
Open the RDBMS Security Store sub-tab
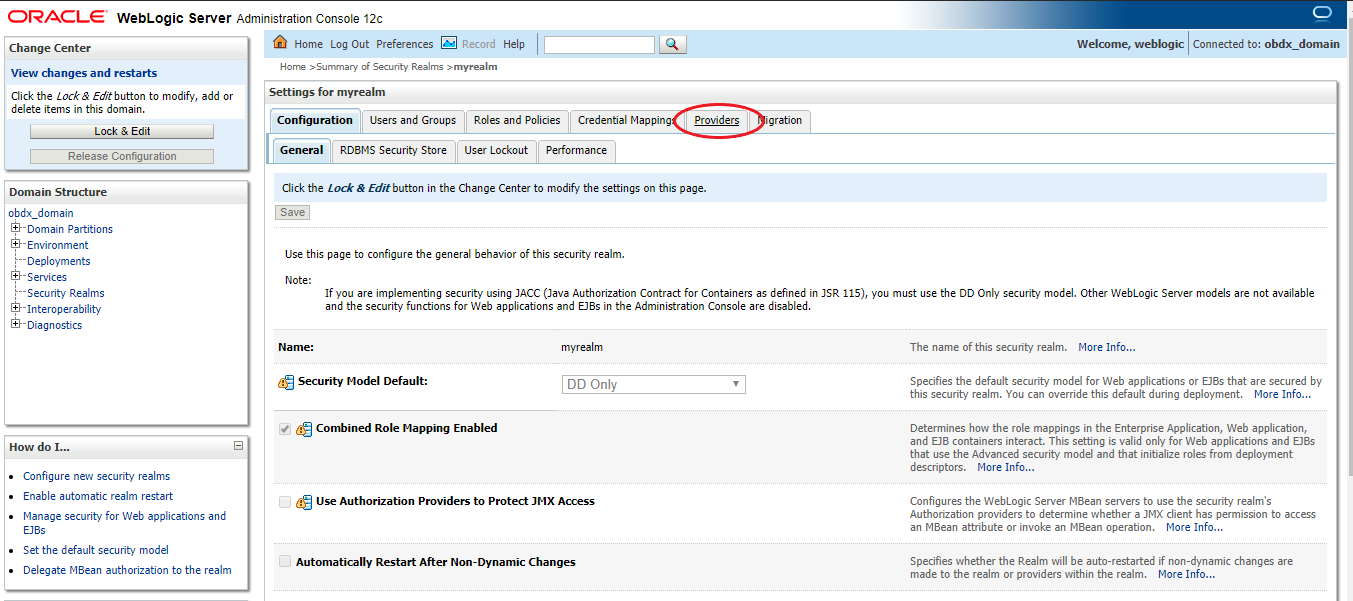coord(393,150)
